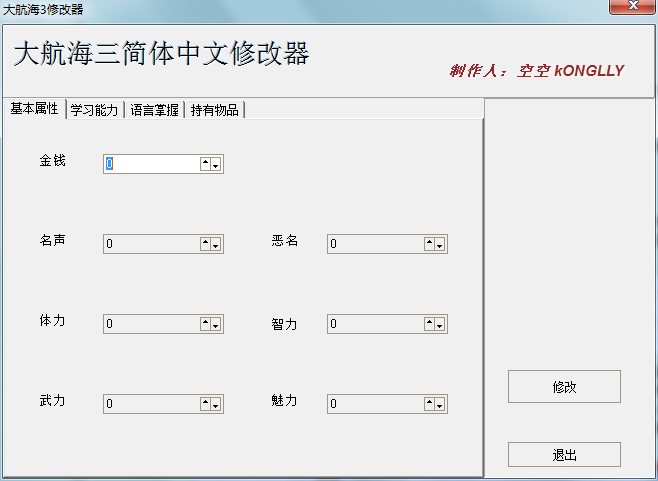
Task: Open the 语言掌握 tab
Action: point(154,110)
